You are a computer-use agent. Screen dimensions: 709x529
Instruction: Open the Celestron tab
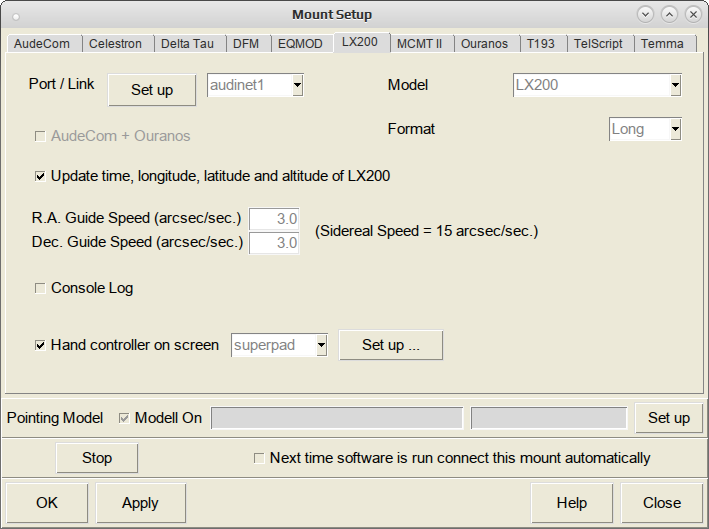(x=115, y=44)
